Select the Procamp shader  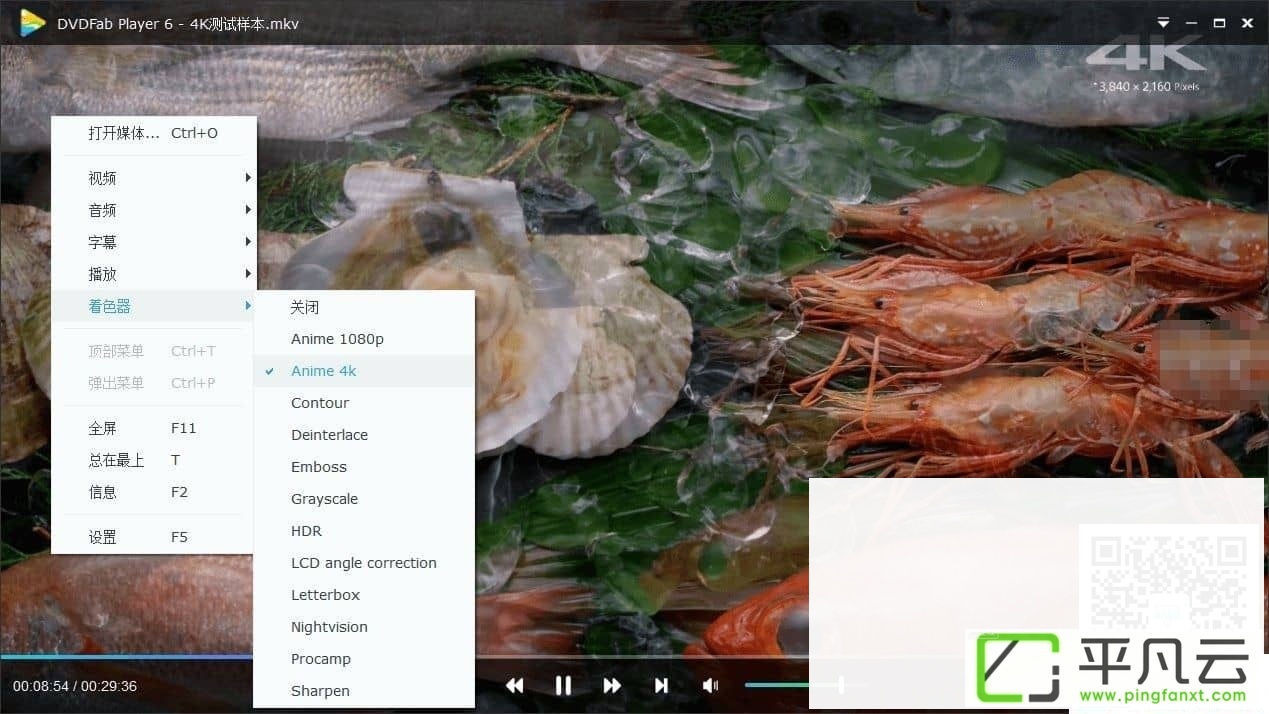[x=364, y=659]
